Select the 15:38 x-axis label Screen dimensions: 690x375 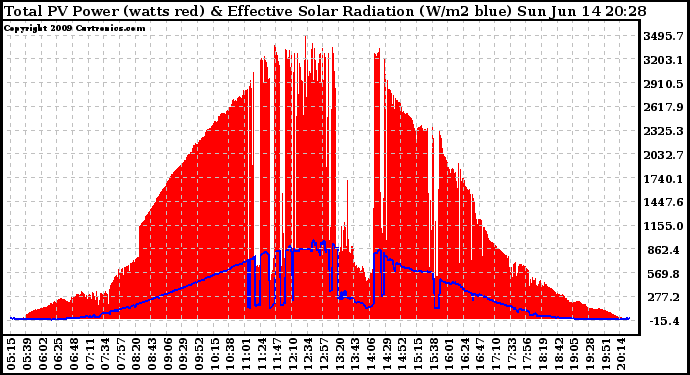tap(433, 354)
